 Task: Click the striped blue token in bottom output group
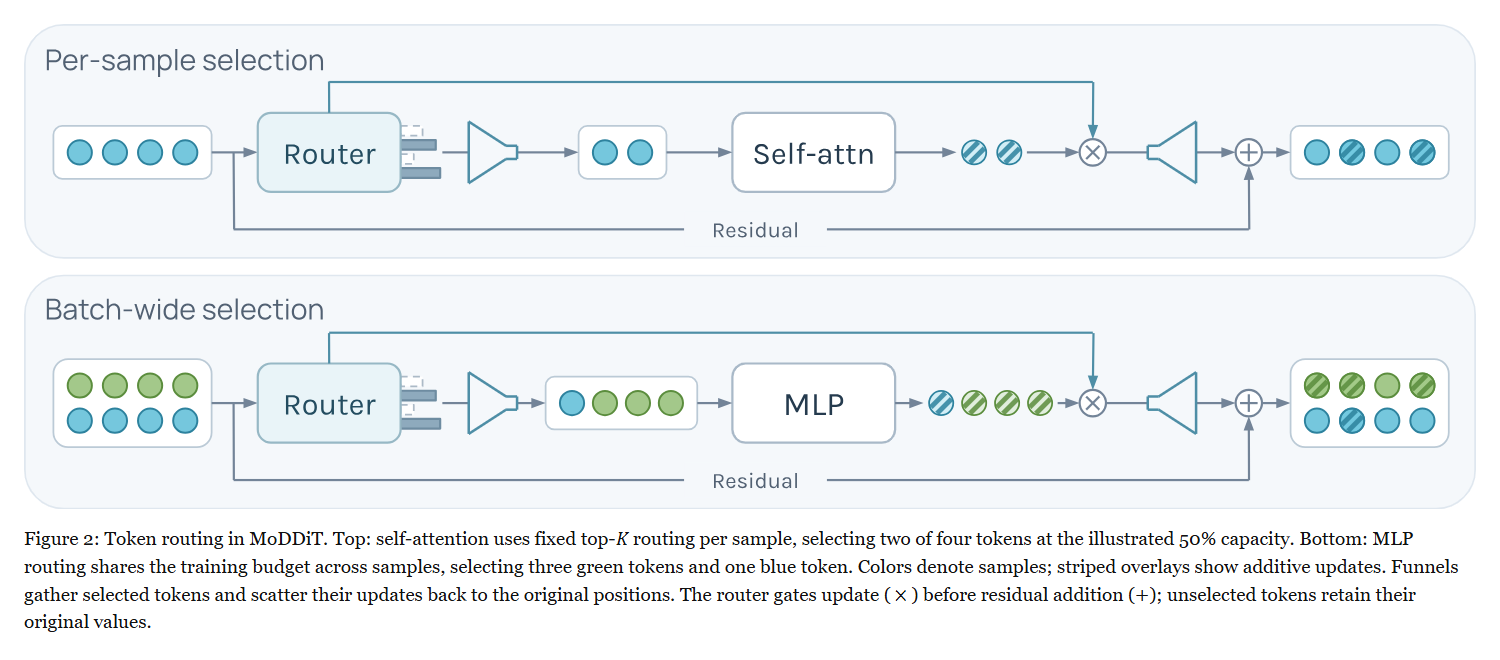(1352, 421)
